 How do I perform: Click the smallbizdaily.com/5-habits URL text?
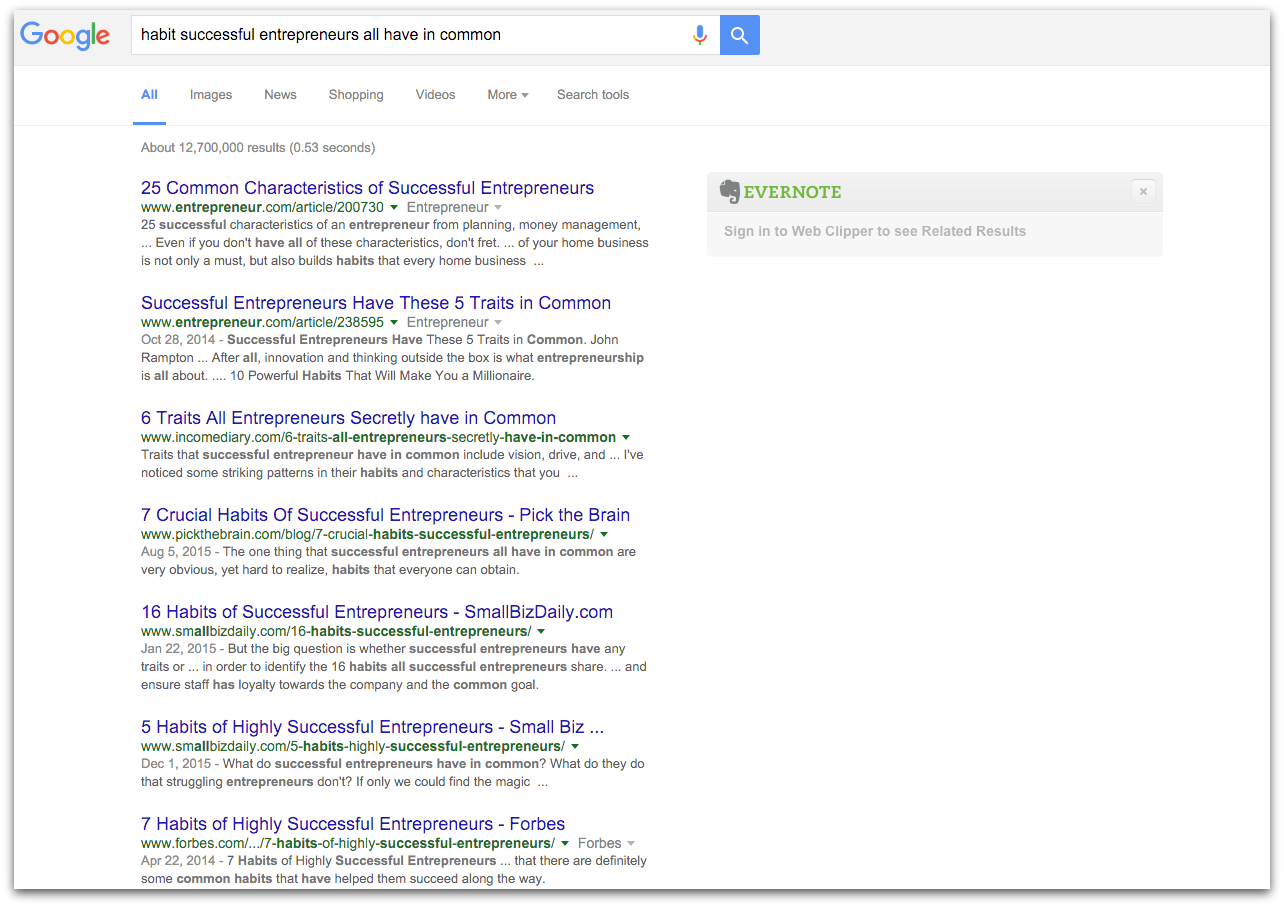pyautogui.click(x=353, y=747)
